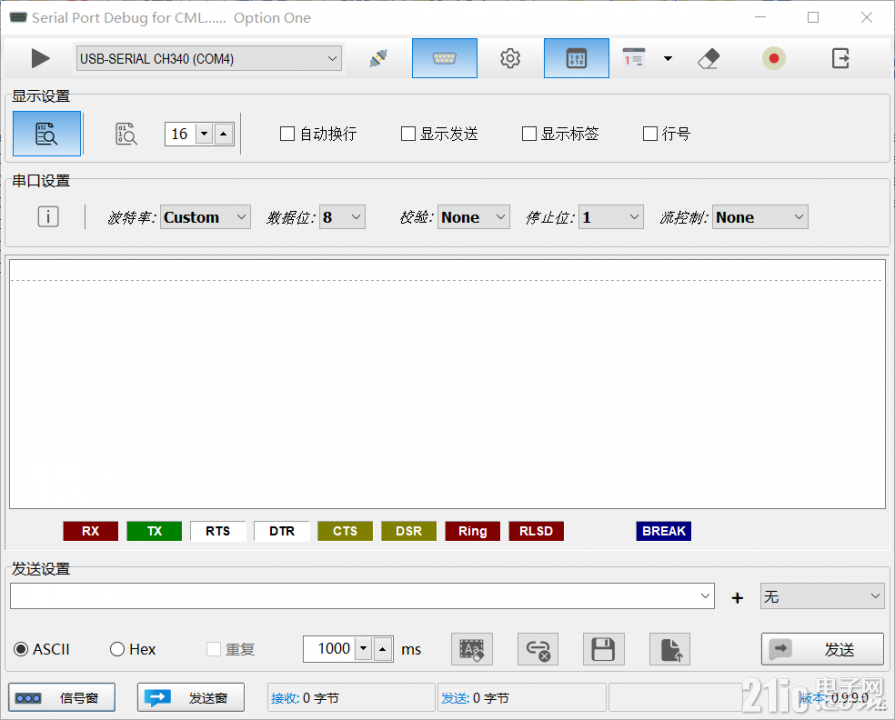895x720 pixels.
Task: Click the font size 16 field
Action: (180, 134)
